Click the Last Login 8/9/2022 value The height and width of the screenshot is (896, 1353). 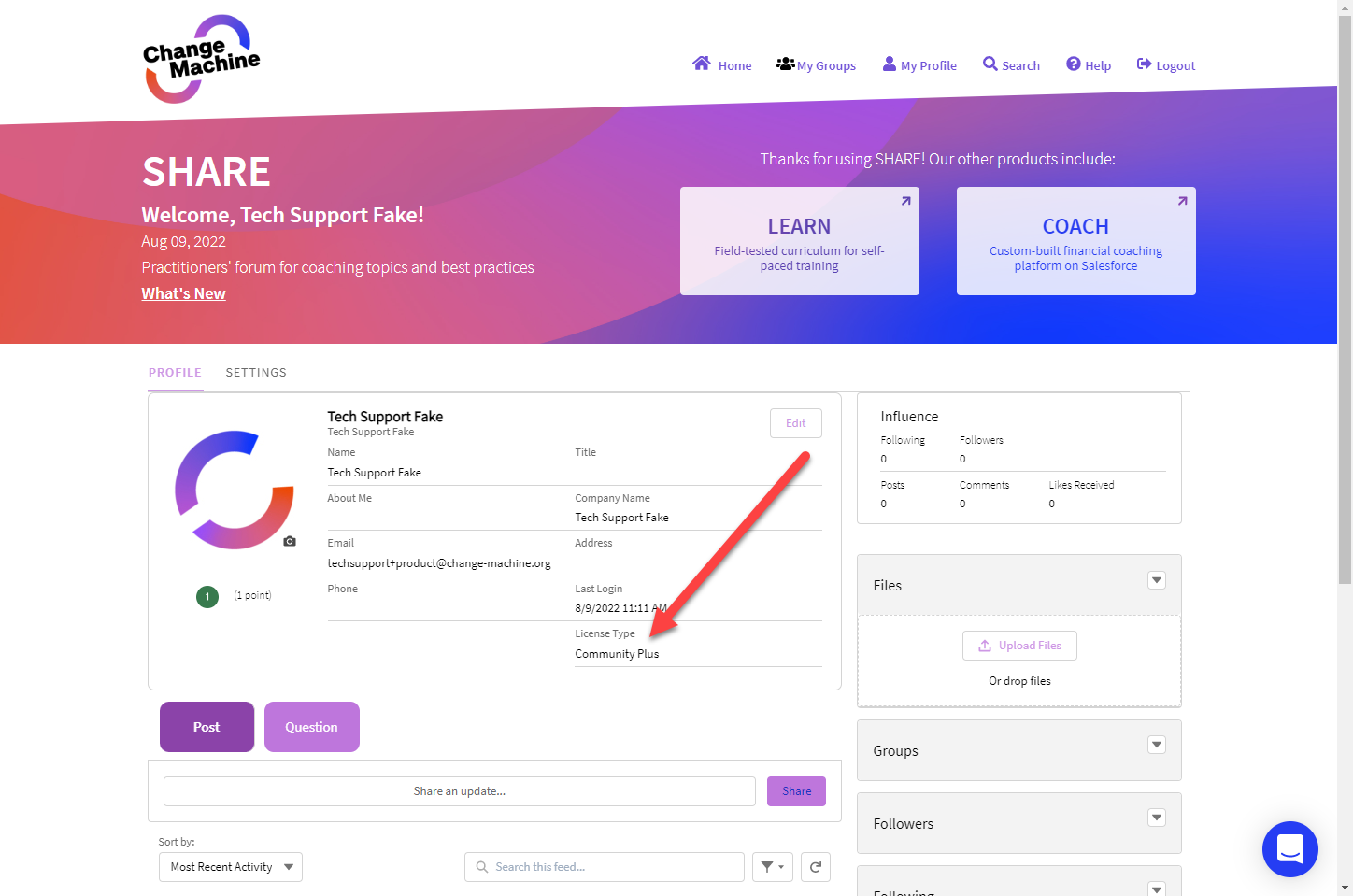pos(621,608)
